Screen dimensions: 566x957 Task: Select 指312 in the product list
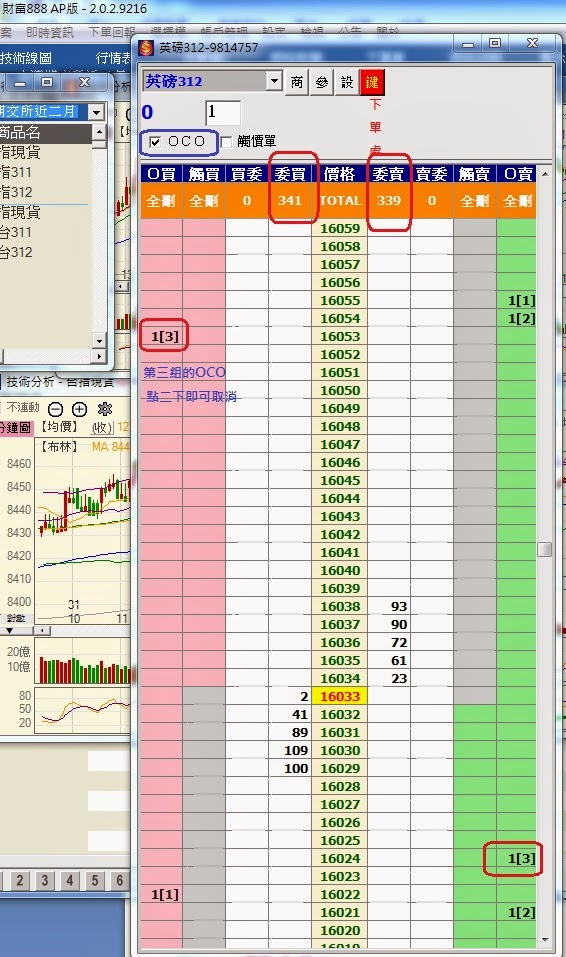16,192
